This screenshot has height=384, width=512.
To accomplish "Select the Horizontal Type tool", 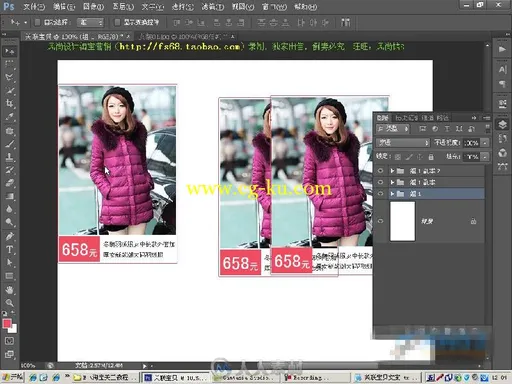I will click(x=9, y=249).
